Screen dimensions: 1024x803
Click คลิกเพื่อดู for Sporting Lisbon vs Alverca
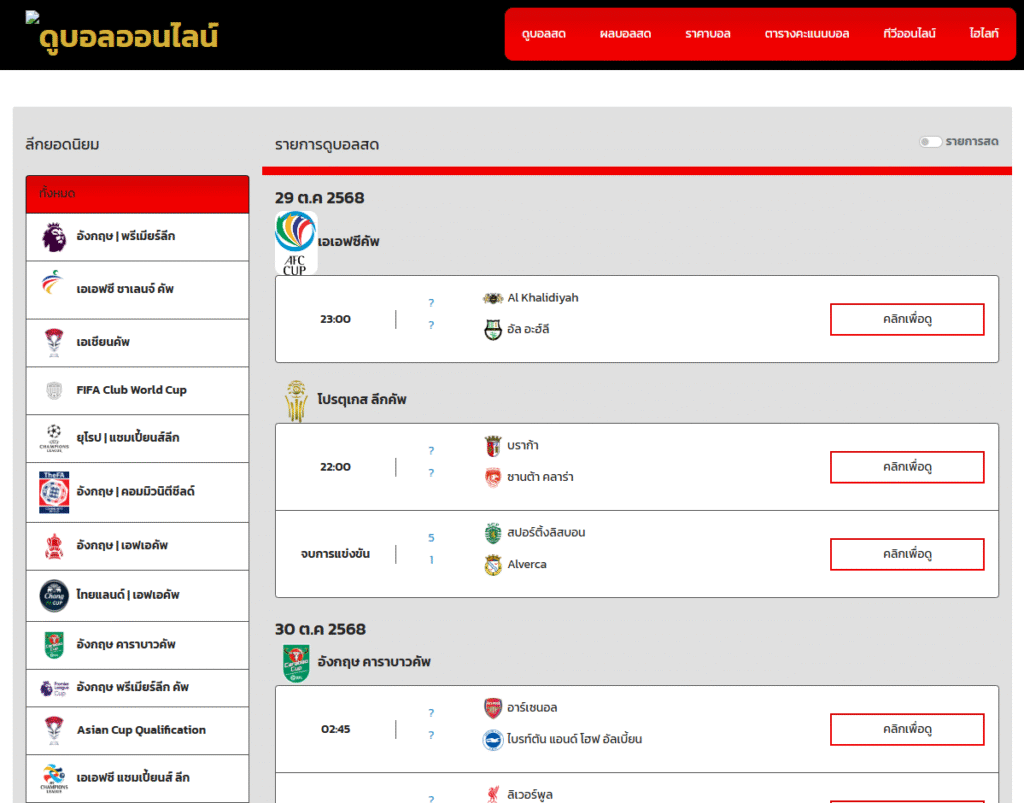point(906,554)
